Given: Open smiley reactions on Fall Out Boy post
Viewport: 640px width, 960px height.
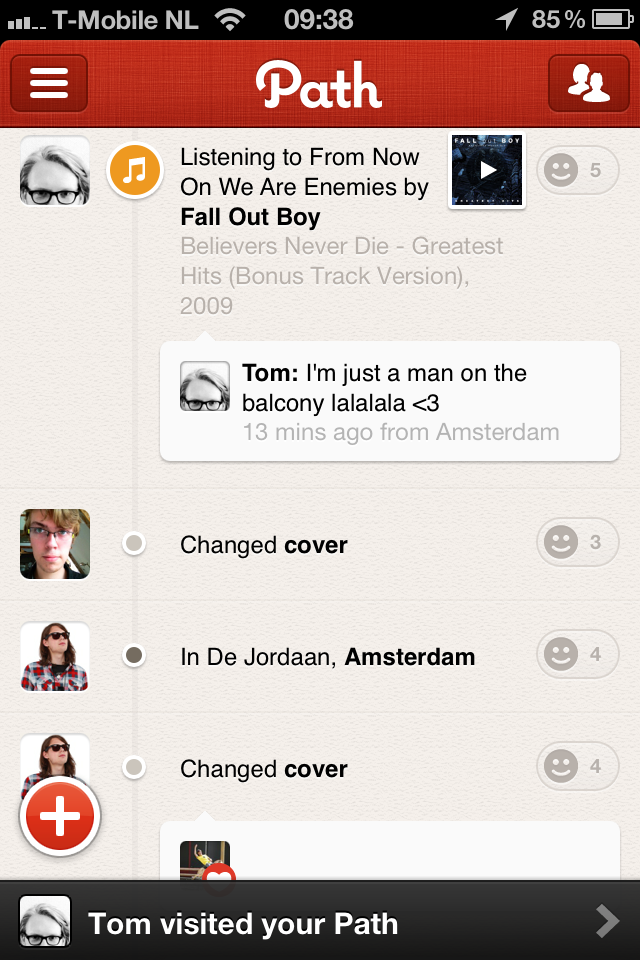Looking at the screenshot, I should (x=577, y=170).
